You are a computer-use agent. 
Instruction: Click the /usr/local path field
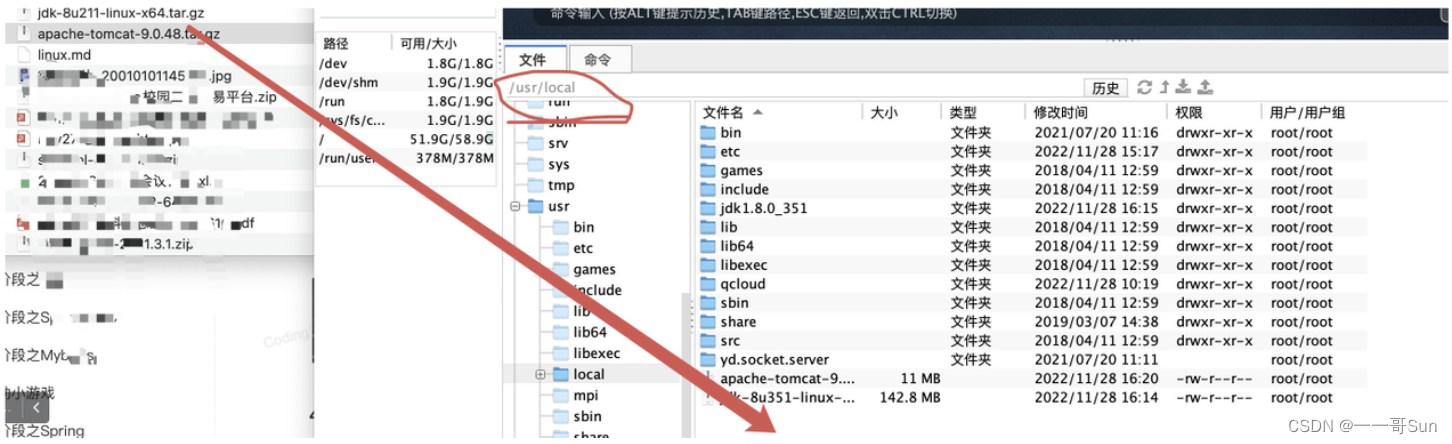point(790,87)
